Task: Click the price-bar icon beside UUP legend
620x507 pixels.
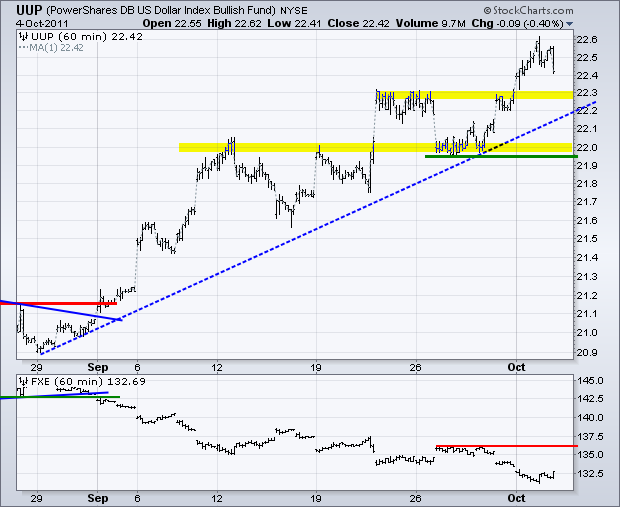Action: coord(24,37)
